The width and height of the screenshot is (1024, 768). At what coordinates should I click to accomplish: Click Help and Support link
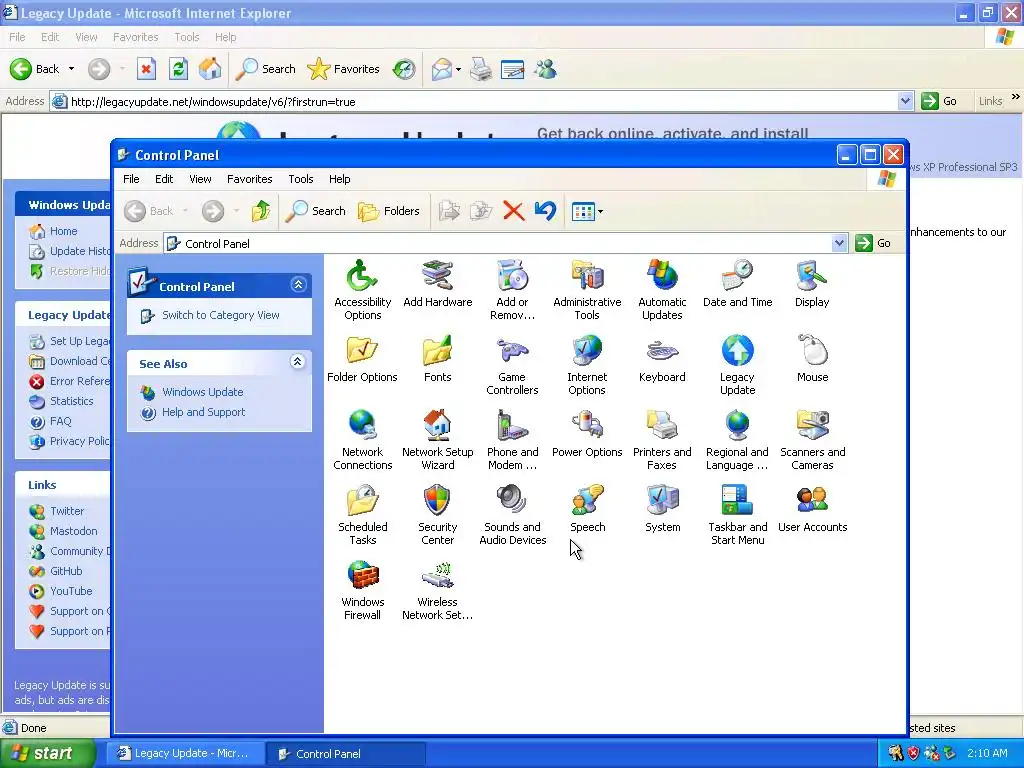204,412
